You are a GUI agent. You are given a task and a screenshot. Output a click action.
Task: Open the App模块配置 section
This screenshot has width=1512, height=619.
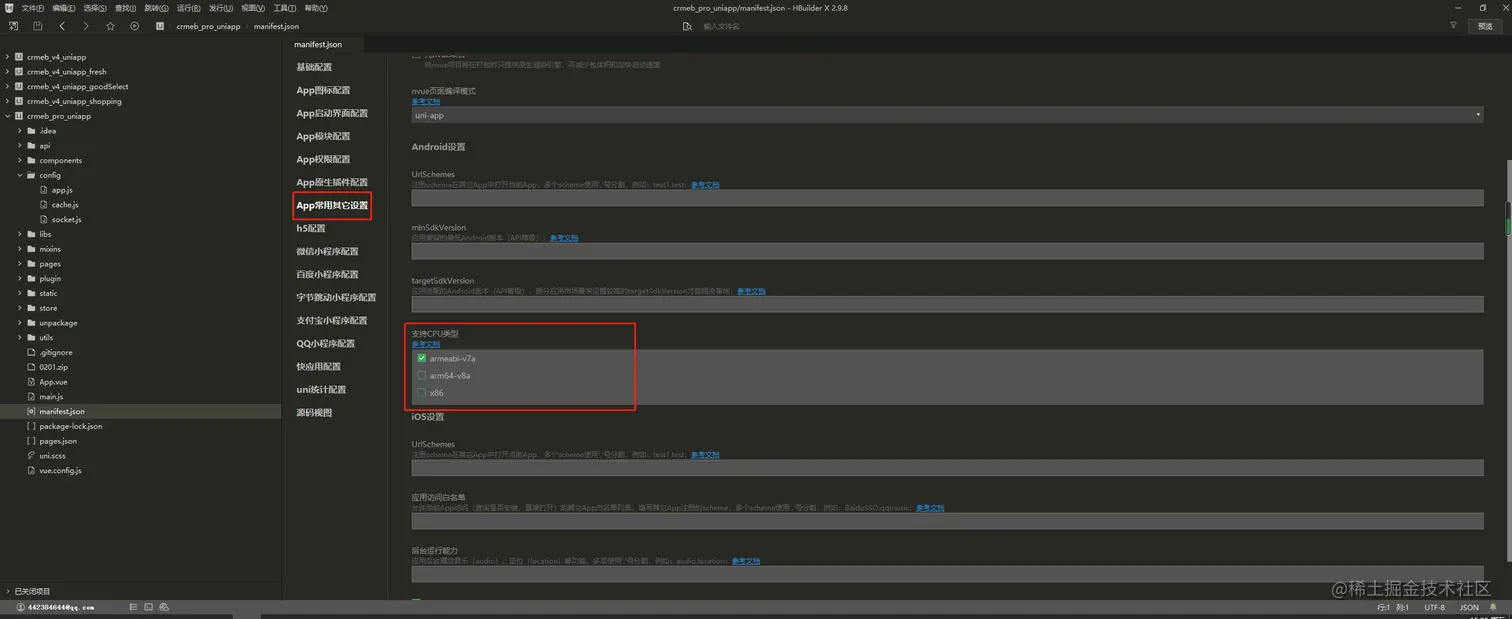pyautogui.click(x=323, y=136)
